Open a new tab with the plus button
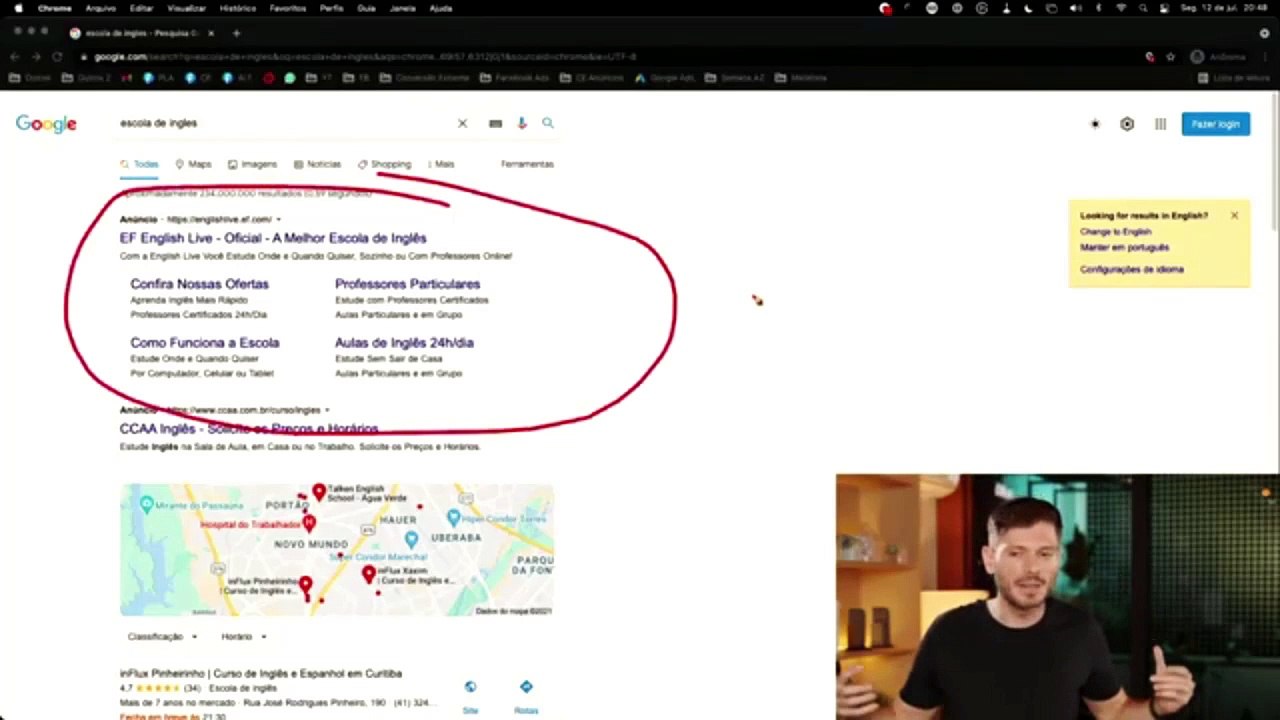The height and width of the screenshot is (720, 1280). [236, 33]
